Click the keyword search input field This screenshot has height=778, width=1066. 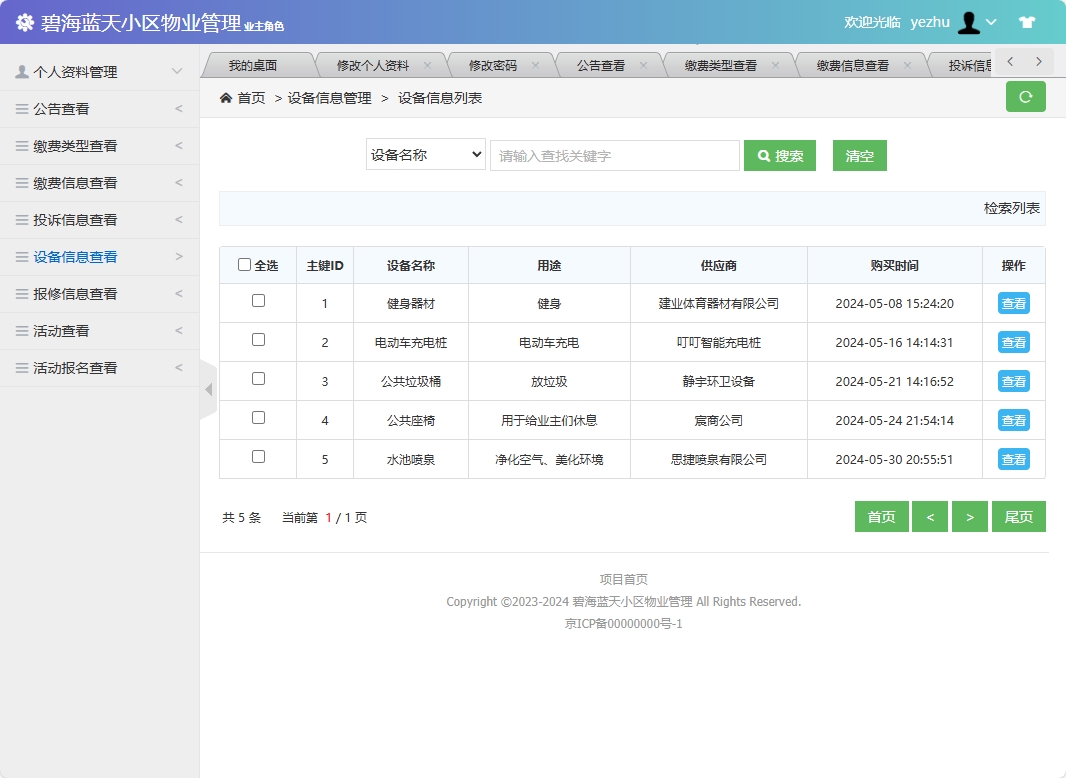click(x=613, y=154)
